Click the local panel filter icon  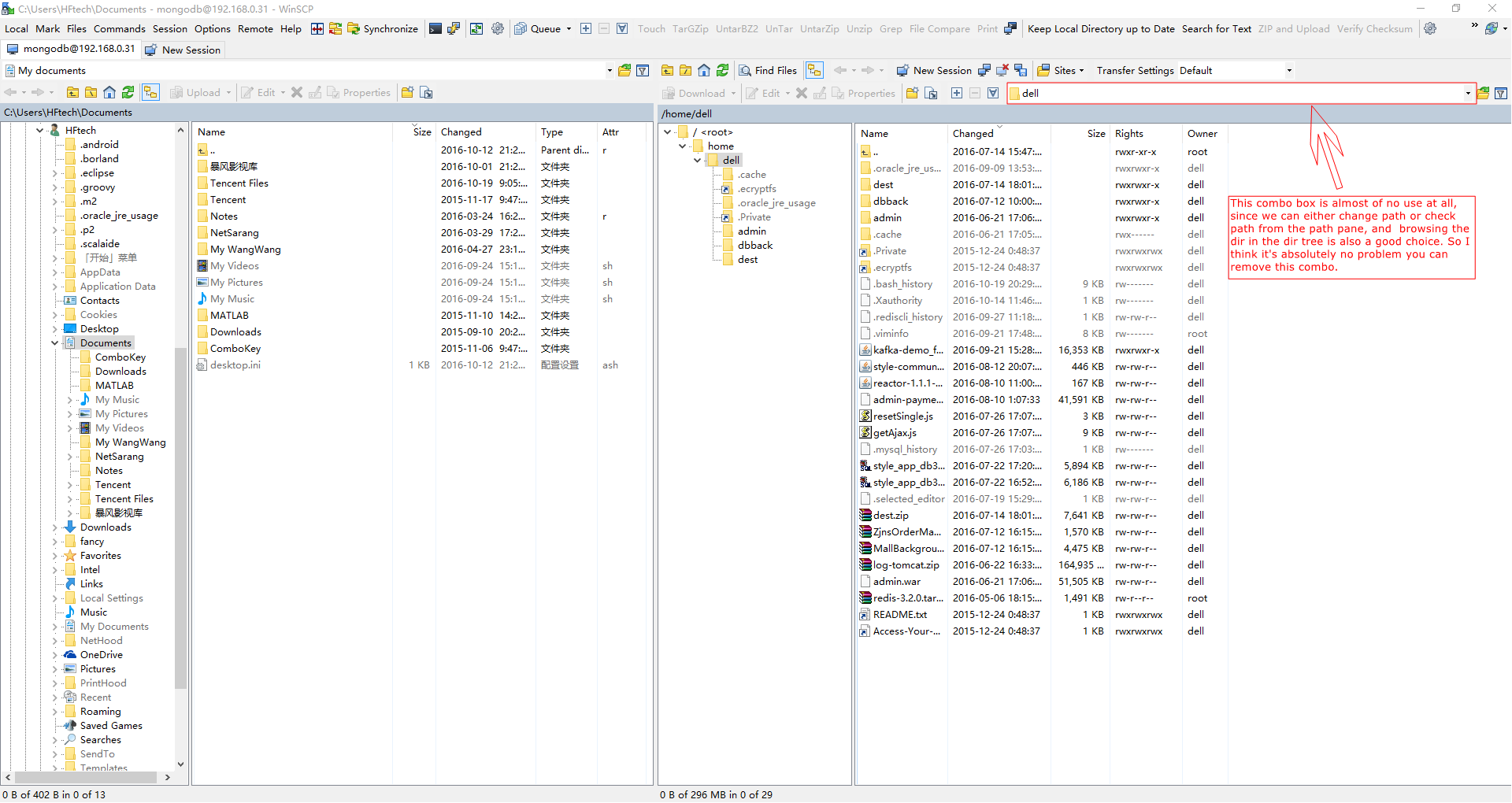pyautogui.click(x=643, y=71)
